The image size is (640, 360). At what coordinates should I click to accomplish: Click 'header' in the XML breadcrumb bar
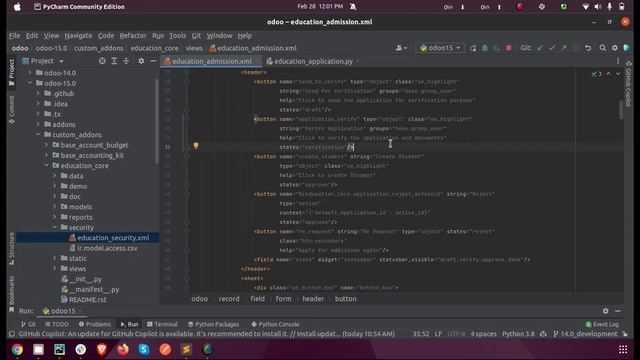[x=313, y=299]
